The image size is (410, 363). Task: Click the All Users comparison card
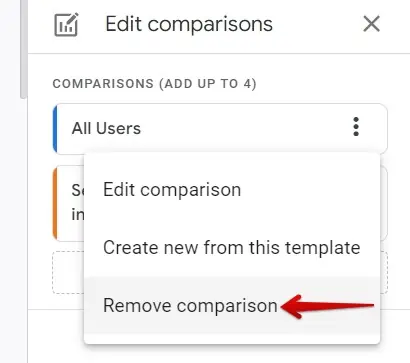tap(220, 129)
